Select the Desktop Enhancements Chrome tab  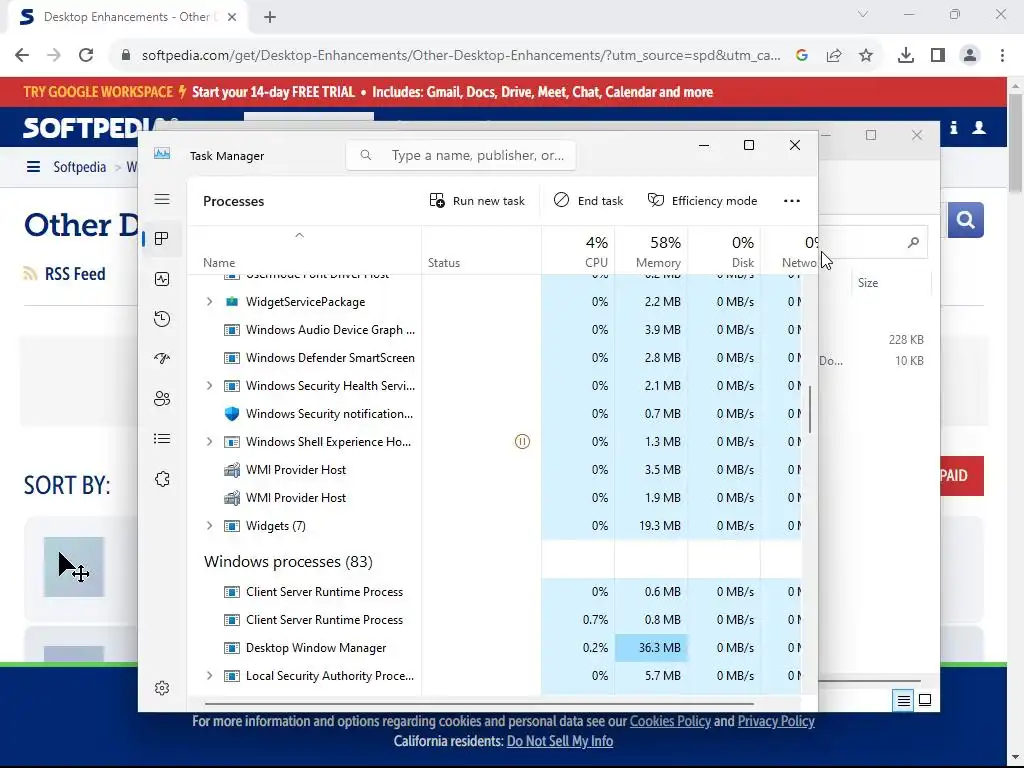coord(127,17)
